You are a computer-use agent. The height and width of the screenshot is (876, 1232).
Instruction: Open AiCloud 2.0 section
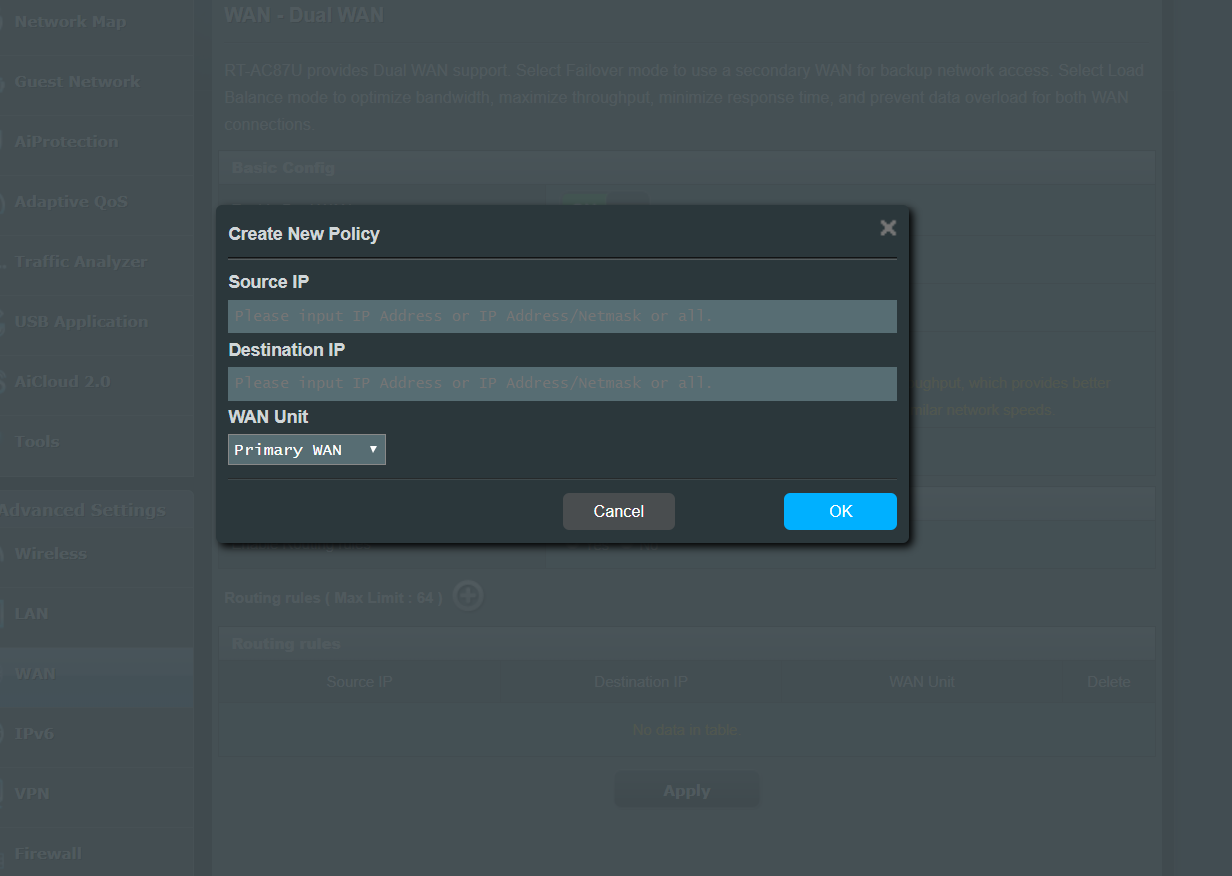62,382
